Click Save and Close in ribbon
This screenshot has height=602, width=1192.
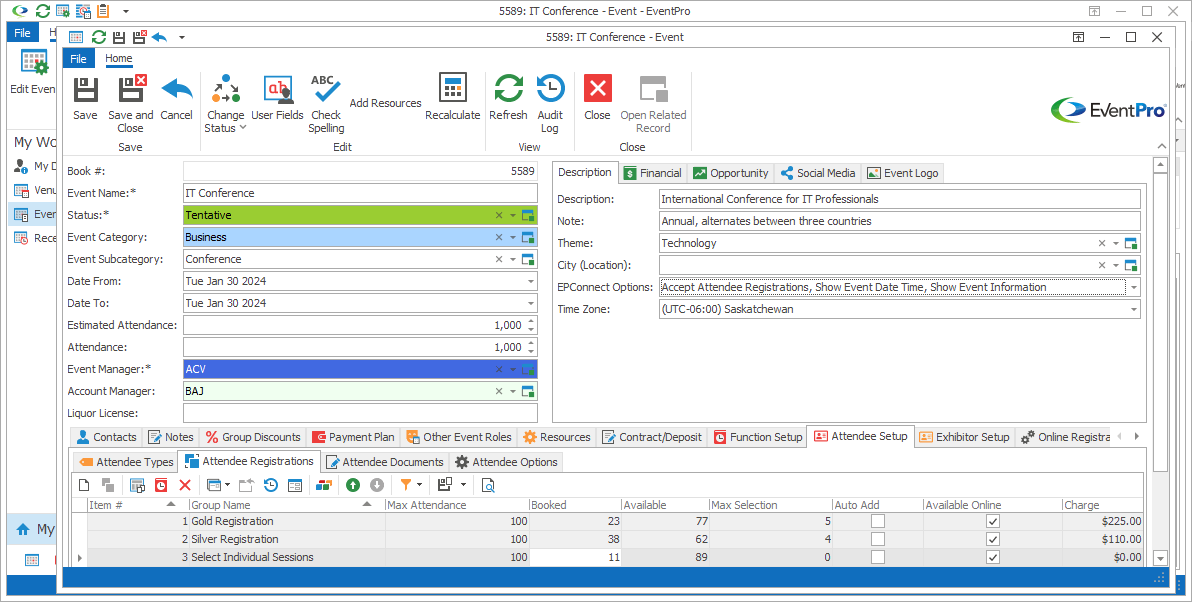coord(131,103)
